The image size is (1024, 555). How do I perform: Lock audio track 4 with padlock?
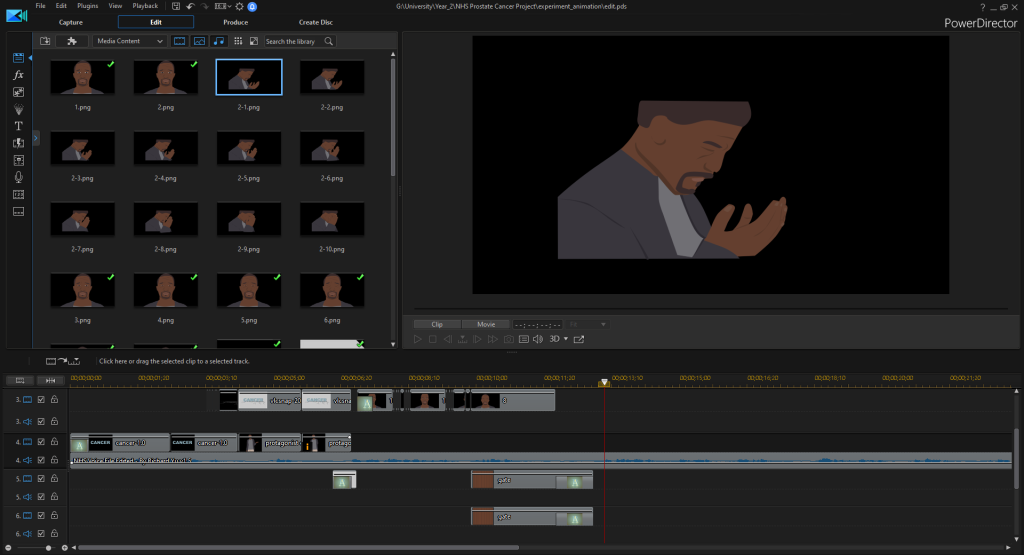[x=55, y=460]
